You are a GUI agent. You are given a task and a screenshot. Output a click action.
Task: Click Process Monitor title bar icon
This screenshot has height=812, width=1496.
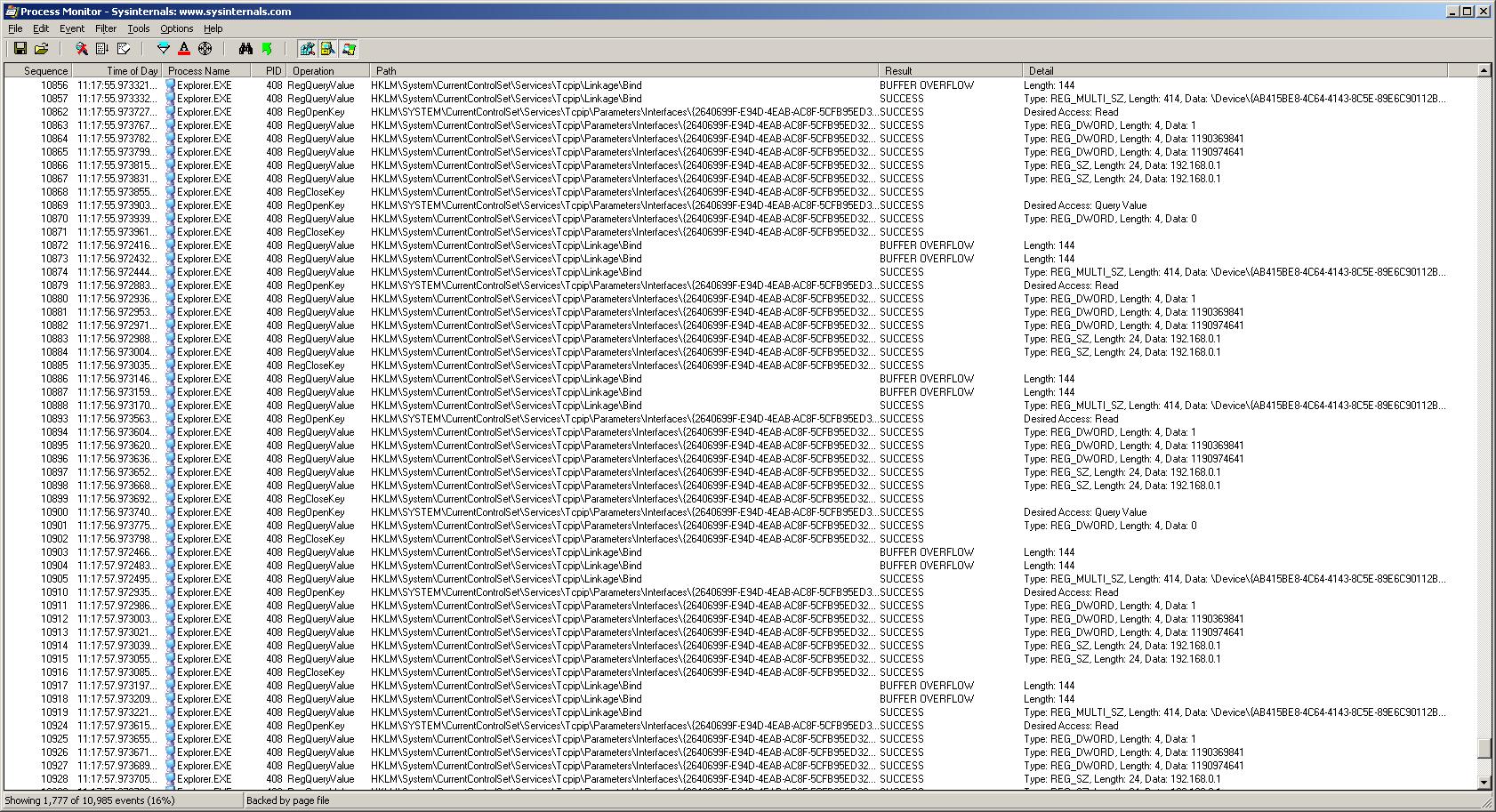click(x=11, y=11)
